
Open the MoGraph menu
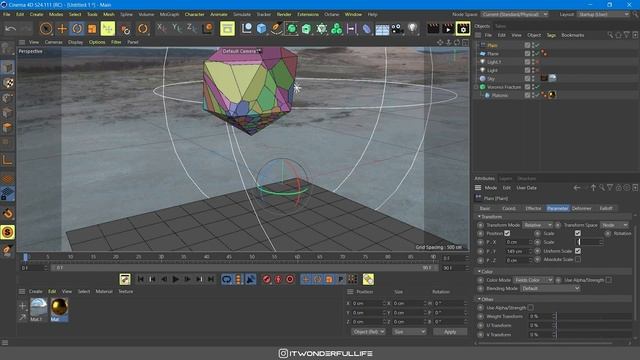(169, 14)
